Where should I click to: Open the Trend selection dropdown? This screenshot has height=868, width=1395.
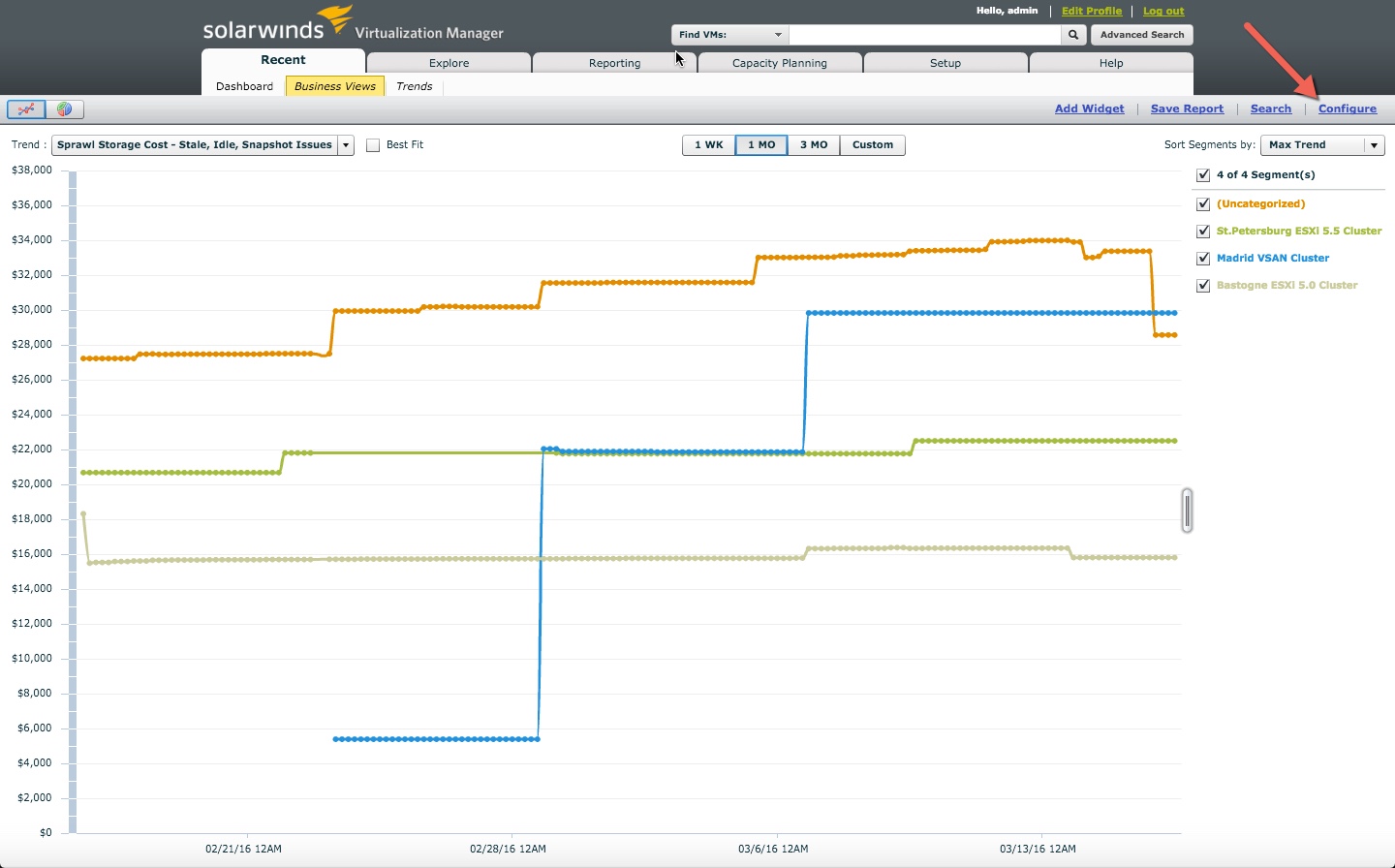click(x=202, y=145)
